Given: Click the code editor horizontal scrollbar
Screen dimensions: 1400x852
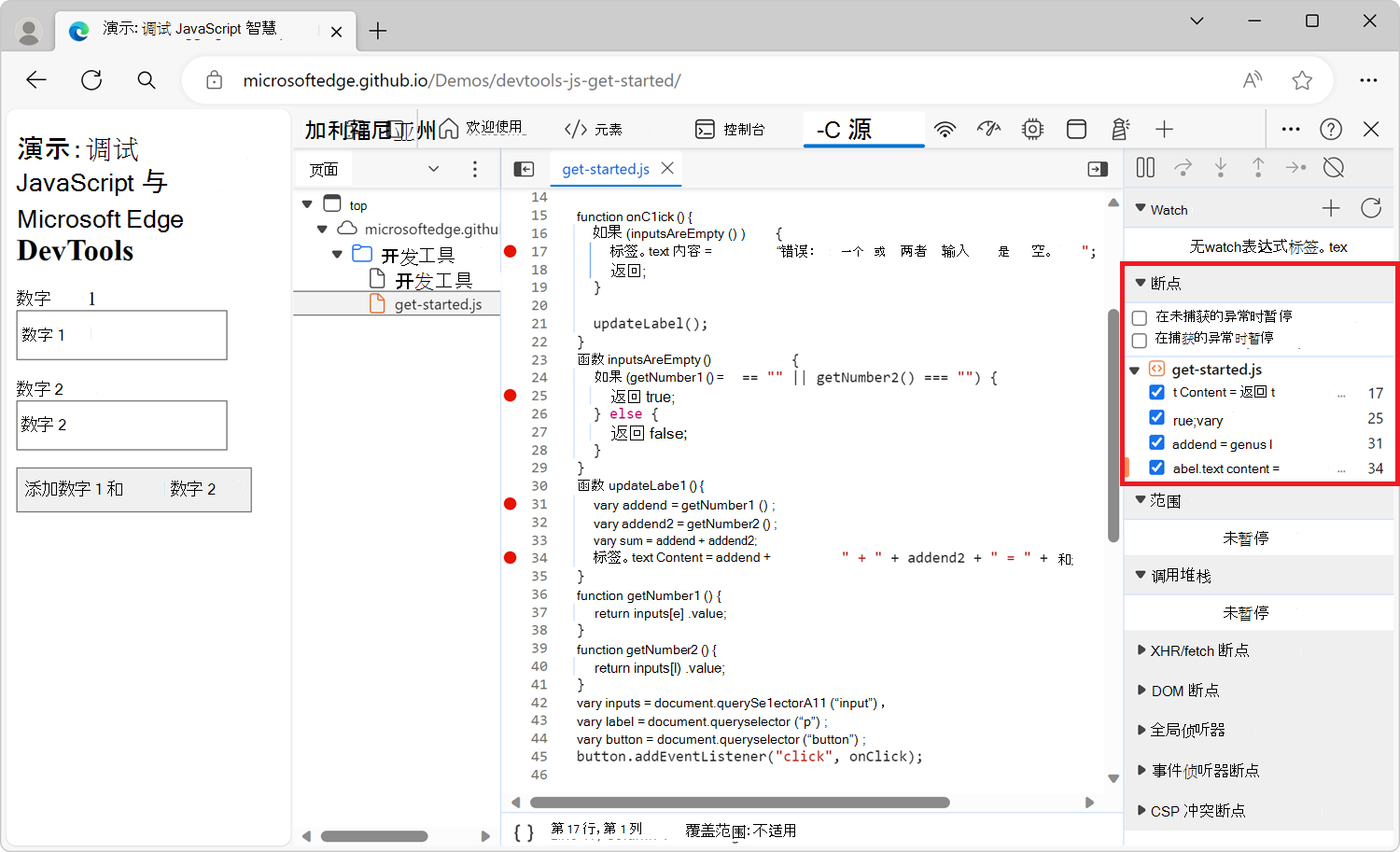Looking at the screenshot, I should pyautogui.click(x=739, y=803).
